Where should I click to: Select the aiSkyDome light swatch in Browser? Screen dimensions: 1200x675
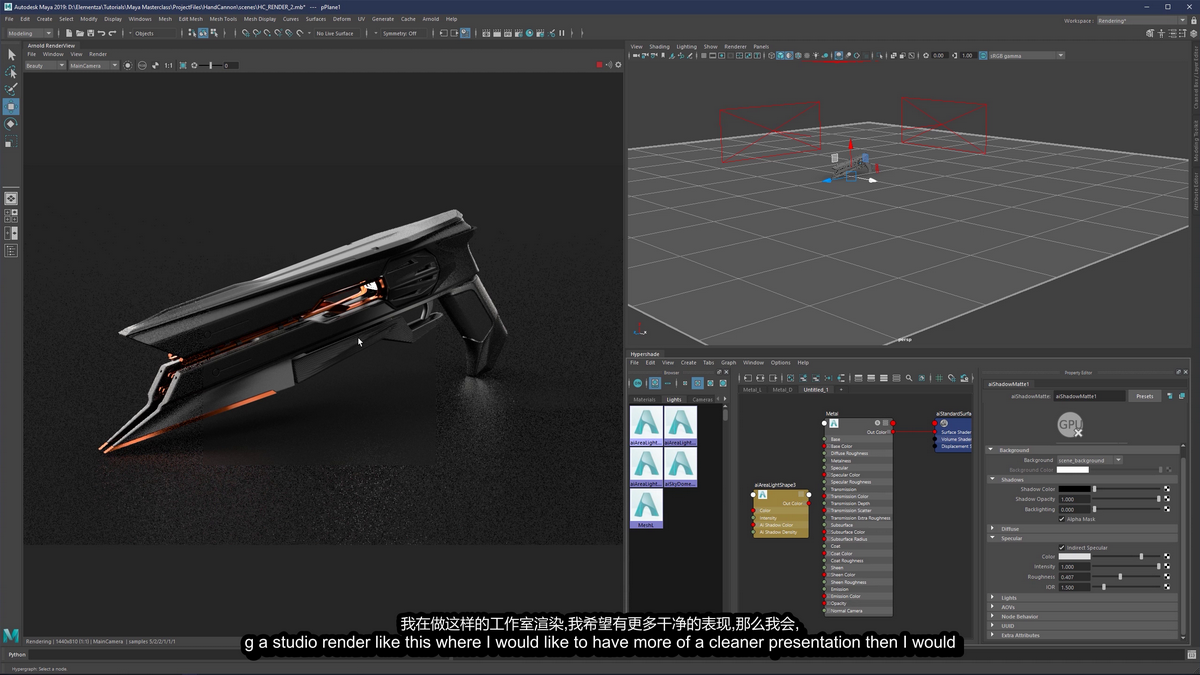pos(681,467)
